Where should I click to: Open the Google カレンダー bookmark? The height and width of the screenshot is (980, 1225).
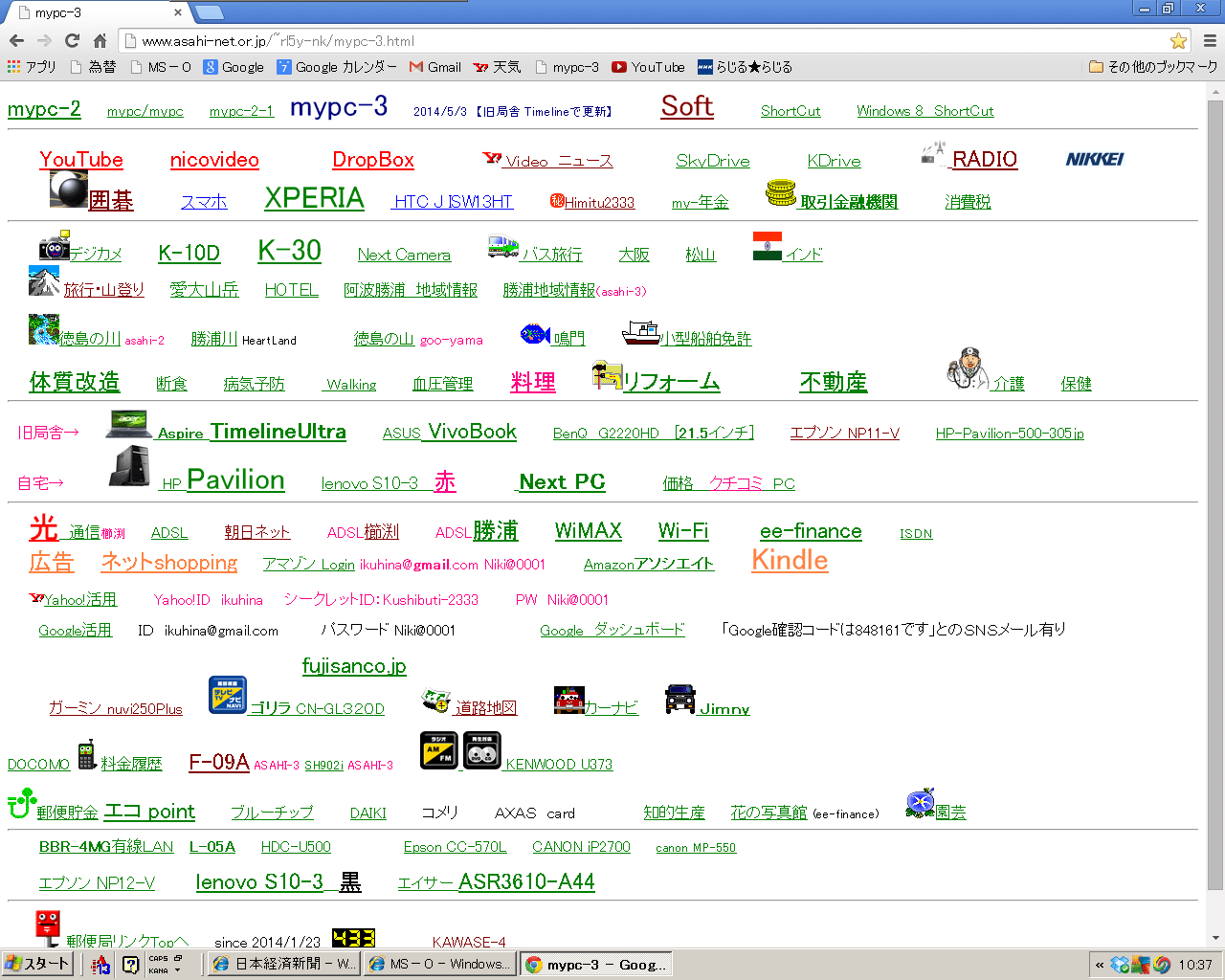point(337,67)
